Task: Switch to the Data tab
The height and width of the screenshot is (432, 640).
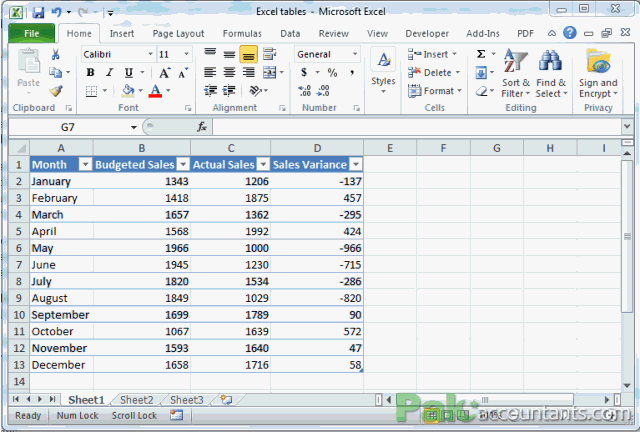Action: [x=290, y=33]
